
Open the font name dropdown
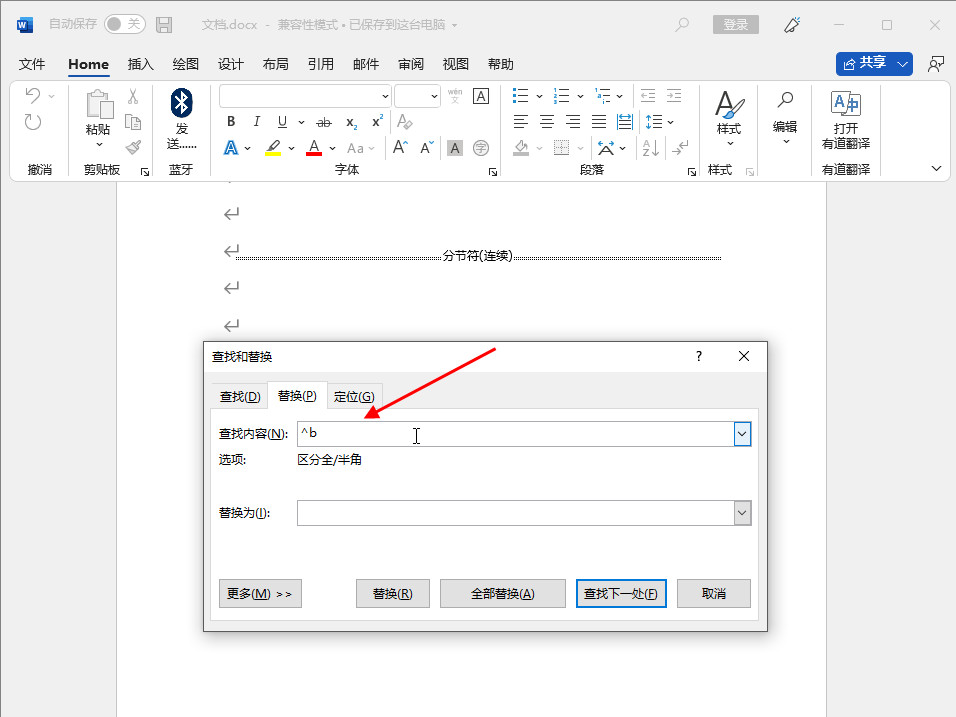(x=385, y=96)
